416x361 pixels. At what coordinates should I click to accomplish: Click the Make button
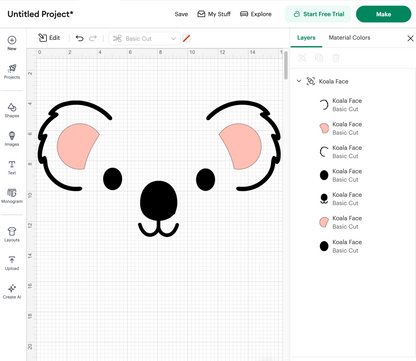(383, 14)
